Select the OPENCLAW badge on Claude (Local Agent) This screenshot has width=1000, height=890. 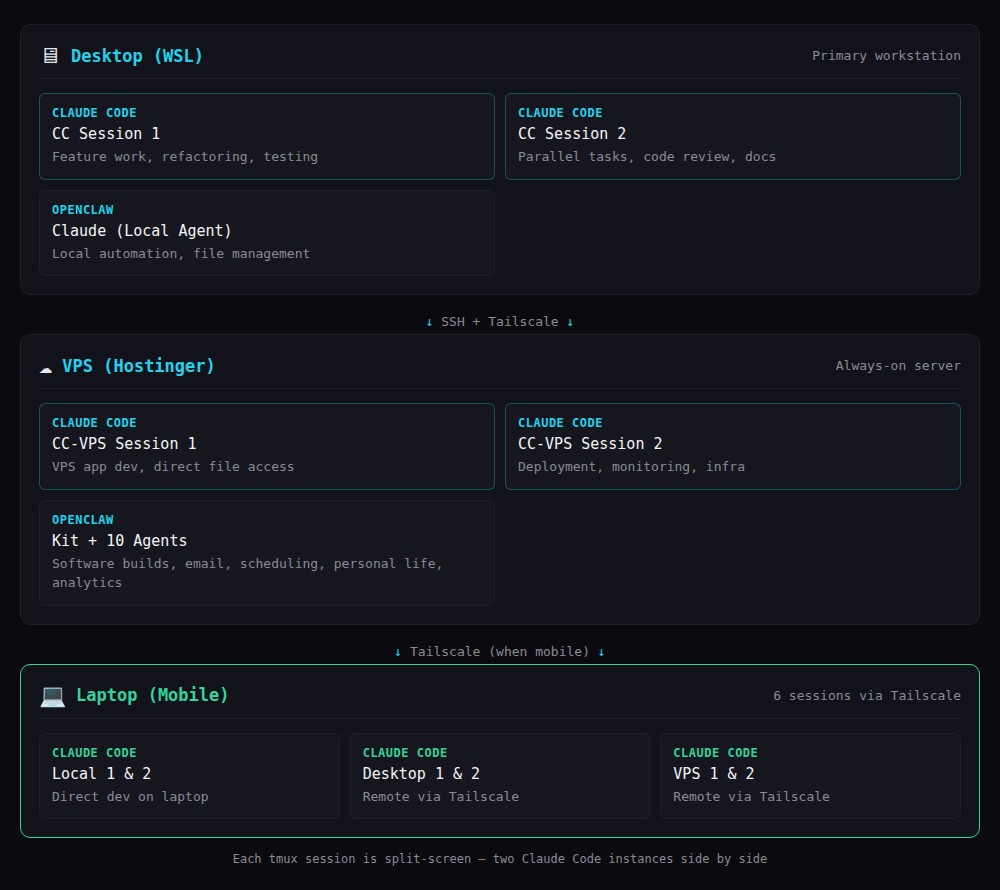point(83,210)
